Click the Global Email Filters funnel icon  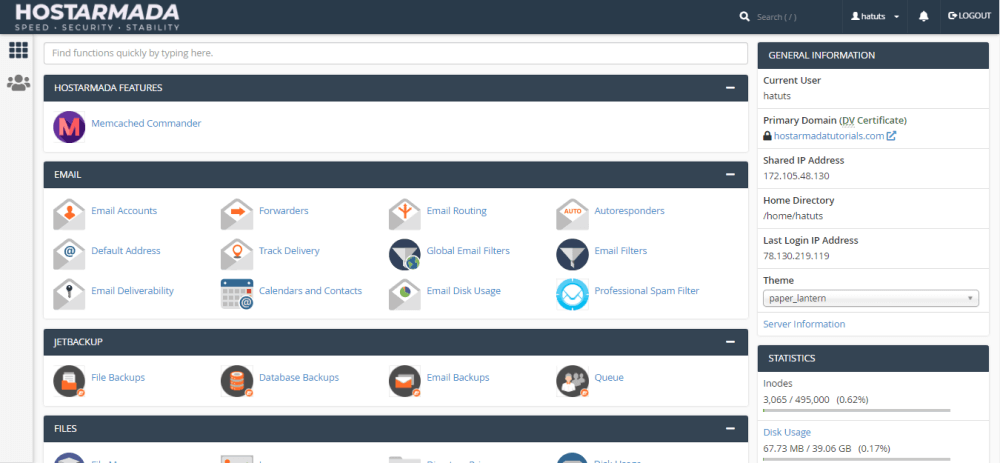coord(404,254)
